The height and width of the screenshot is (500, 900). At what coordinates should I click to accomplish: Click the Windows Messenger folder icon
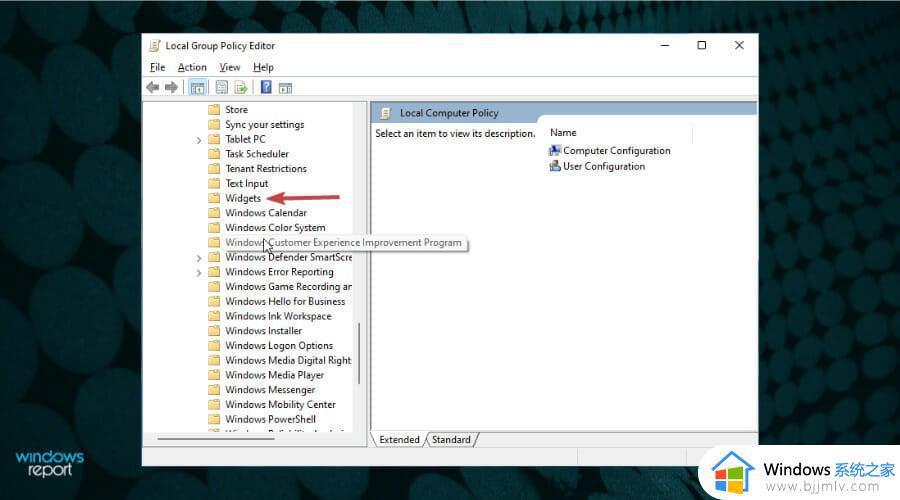point(214,390)
